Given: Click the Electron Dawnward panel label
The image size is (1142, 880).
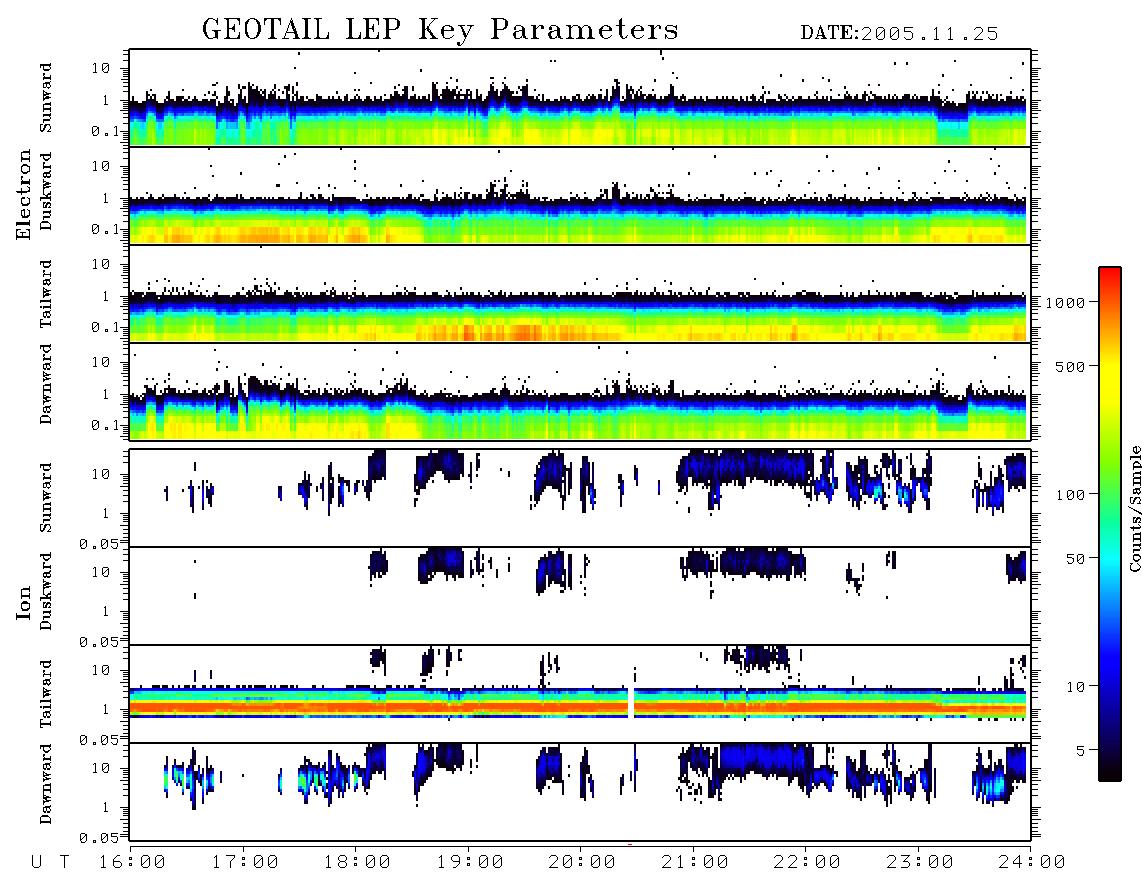Looking at the screenshot, I should (46, 385).
